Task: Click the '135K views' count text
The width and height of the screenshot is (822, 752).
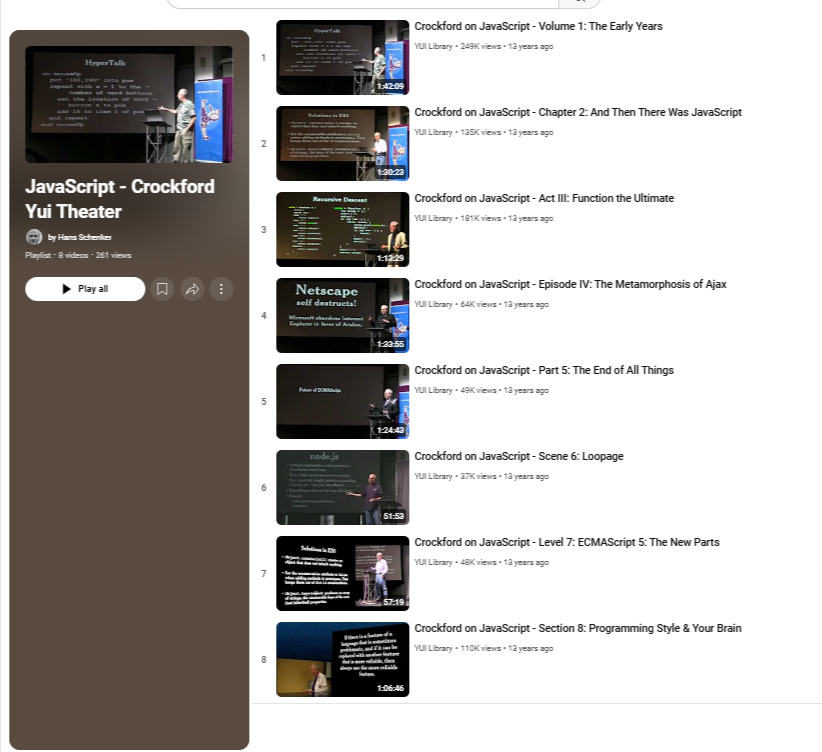Action: coord(481,132)
